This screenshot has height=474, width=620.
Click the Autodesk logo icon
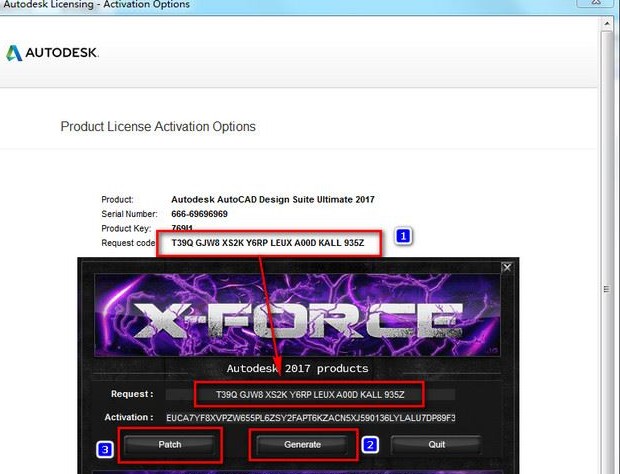(14, 53)
